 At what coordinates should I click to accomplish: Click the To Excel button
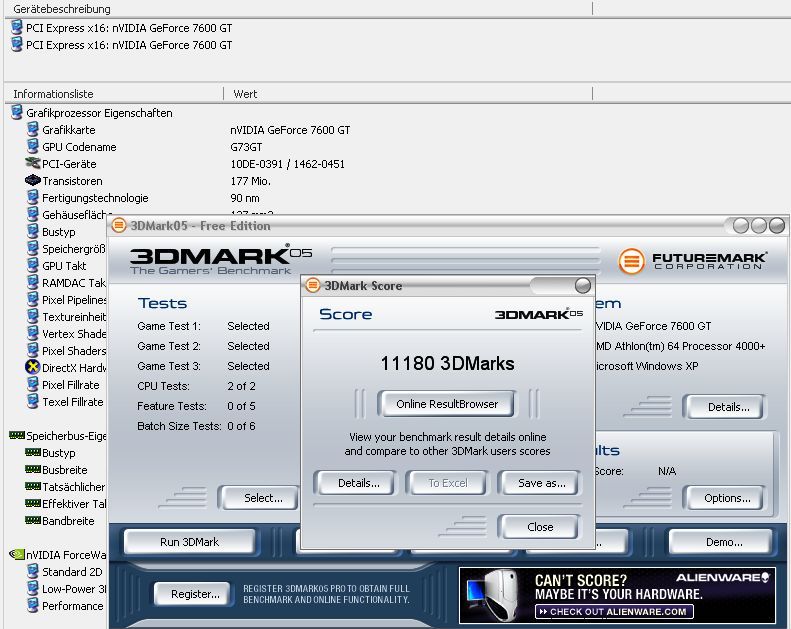coord(447,483)
